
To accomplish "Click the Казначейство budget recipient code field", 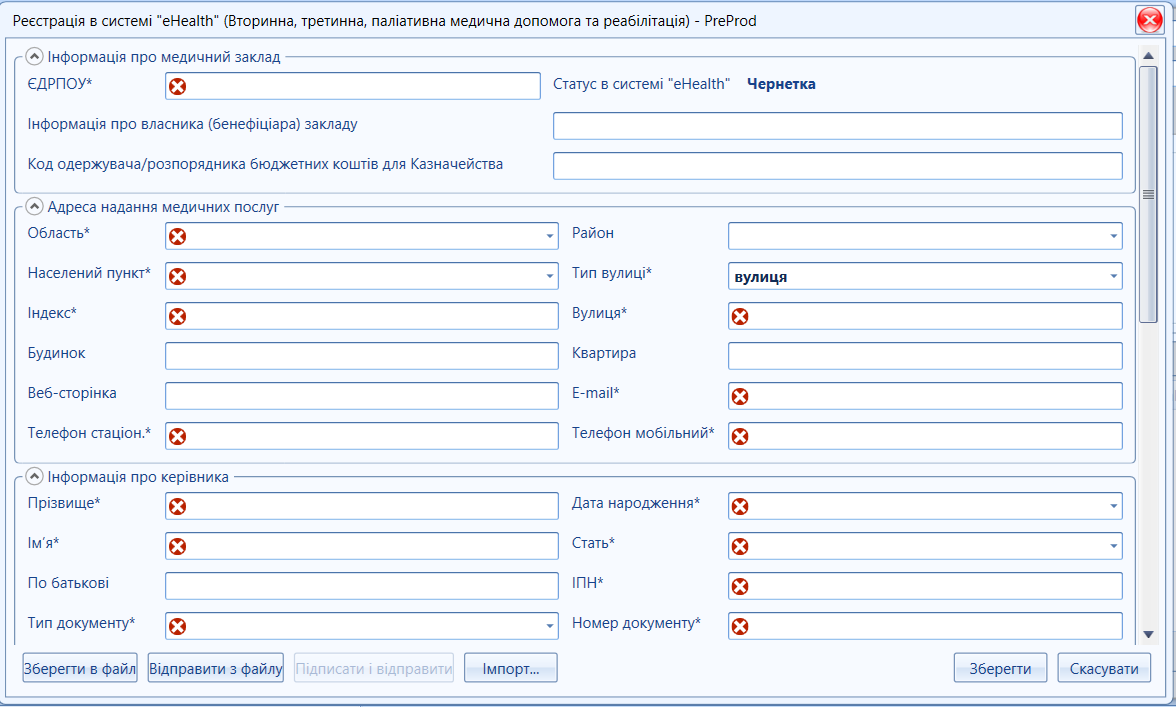I will coord(838,166).
